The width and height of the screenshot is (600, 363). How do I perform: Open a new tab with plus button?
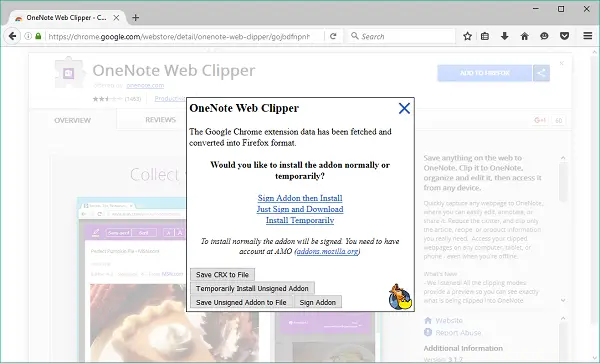135,18
